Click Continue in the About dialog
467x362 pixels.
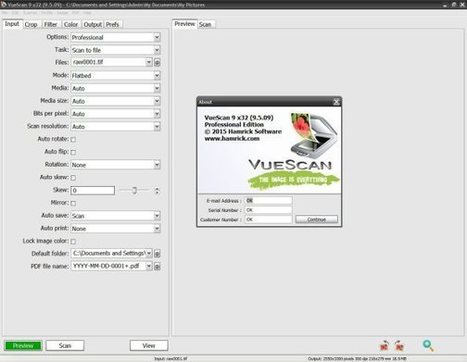[x=316, y=219]
